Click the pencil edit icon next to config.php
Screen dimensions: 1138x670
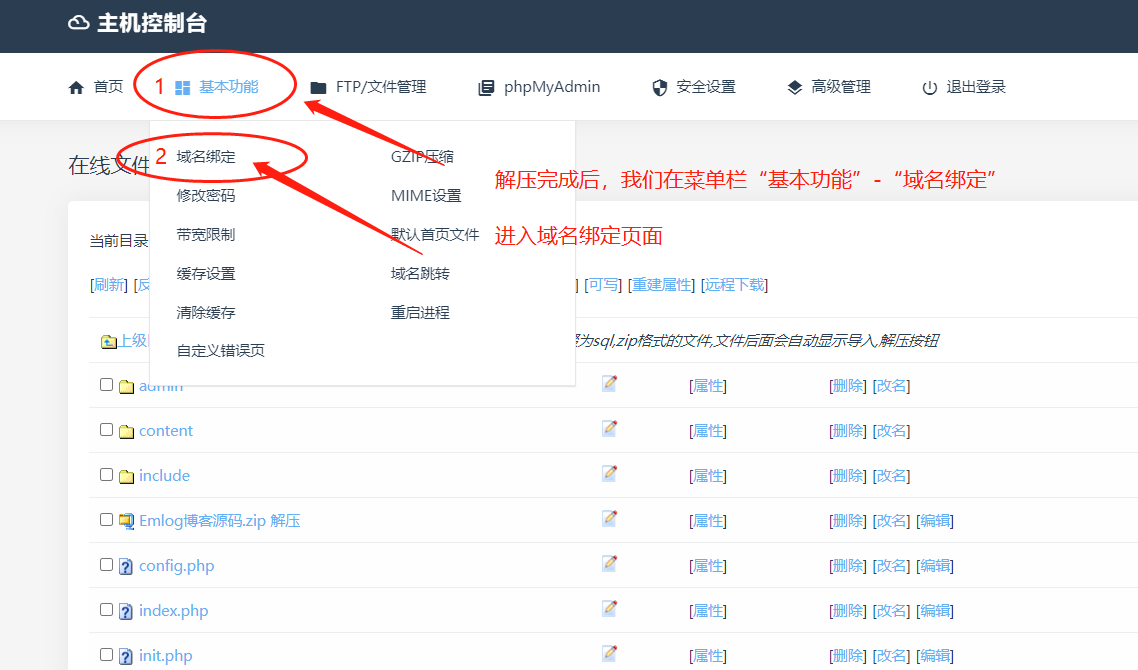pyautogui.click(x=609, y=565)
